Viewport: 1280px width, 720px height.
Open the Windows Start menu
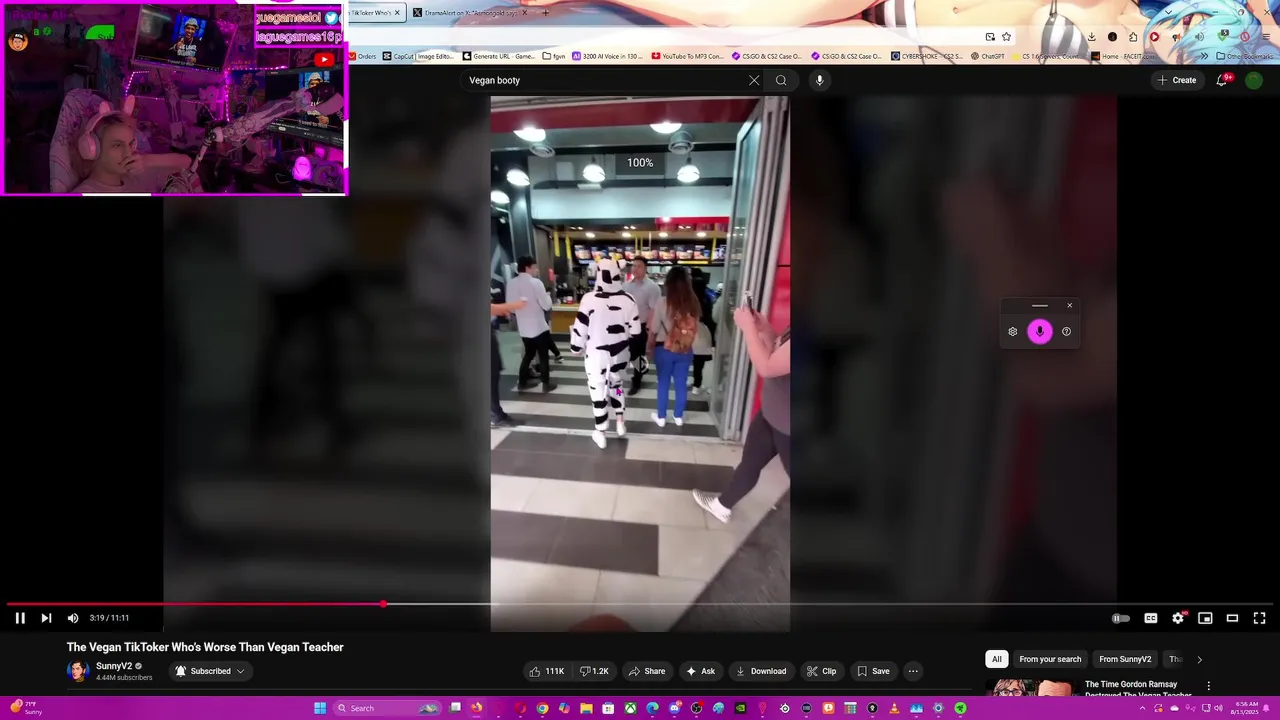[x=320, y=708]
